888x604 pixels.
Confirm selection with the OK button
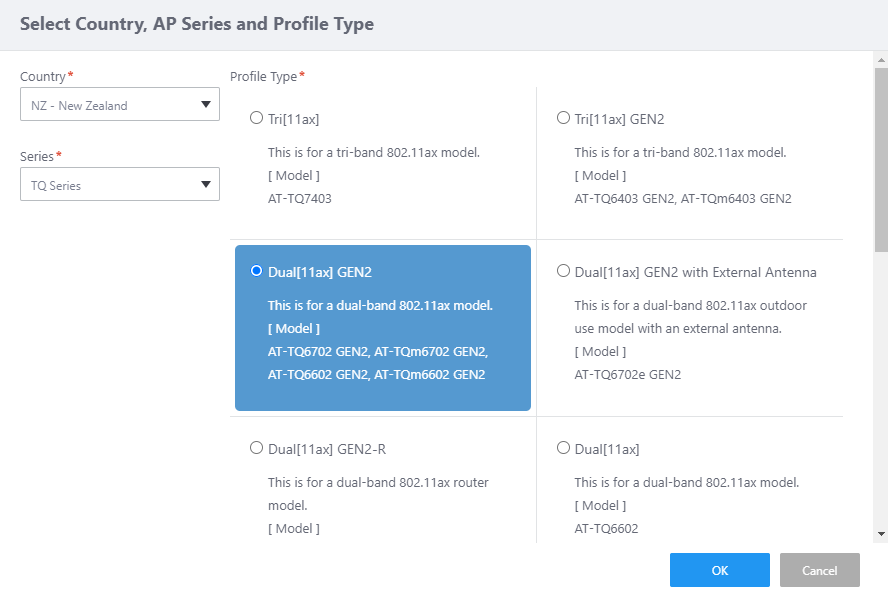(x=719, y=570)
